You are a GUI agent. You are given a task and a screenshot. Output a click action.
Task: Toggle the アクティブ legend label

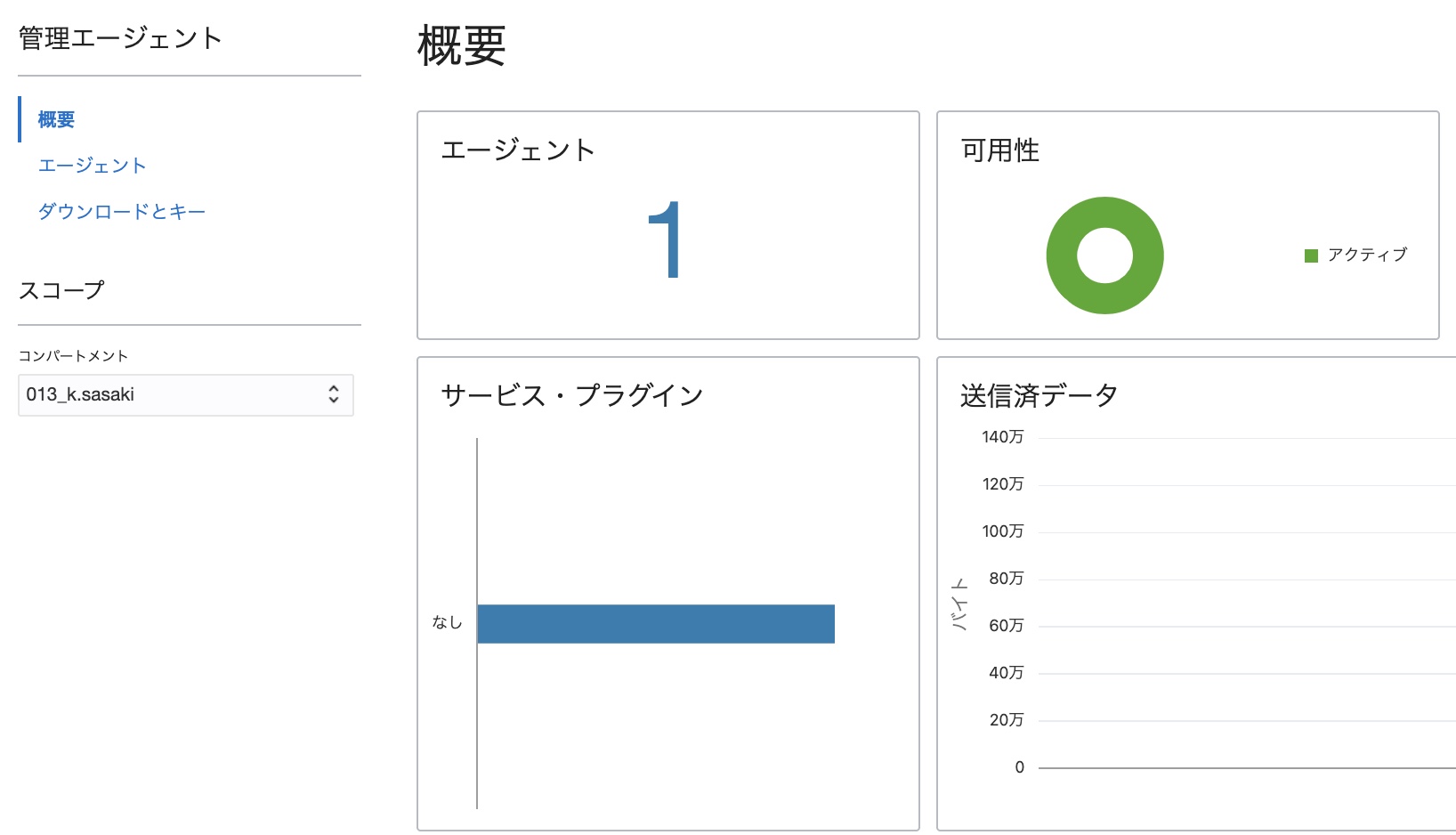[1367, 255]
